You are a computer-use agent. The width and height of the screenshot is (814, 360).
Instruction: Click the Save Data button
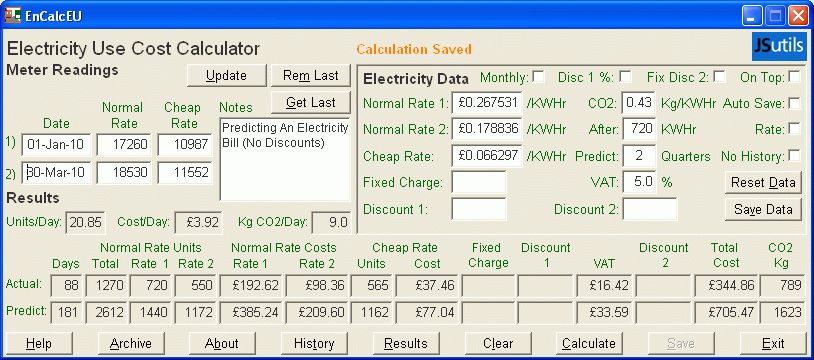pos(763,209)
